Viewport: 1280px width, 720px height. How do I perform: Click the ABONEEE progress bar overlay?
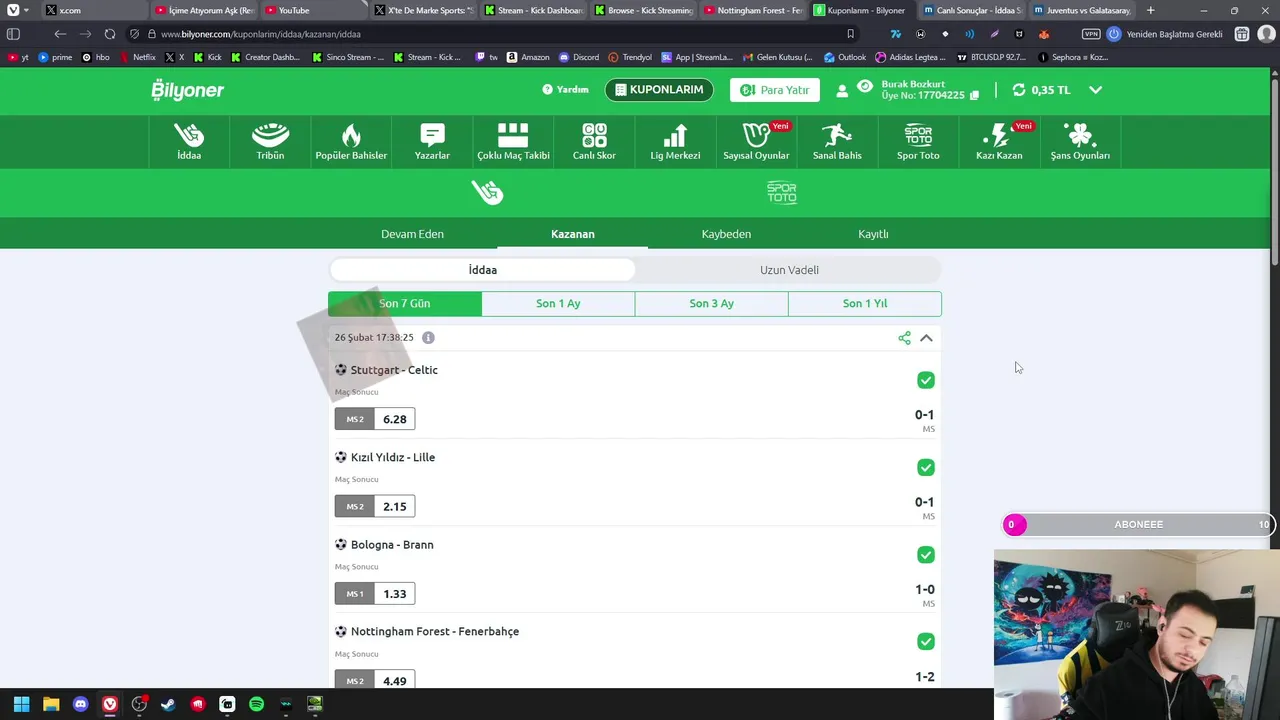pos(1139,524)
